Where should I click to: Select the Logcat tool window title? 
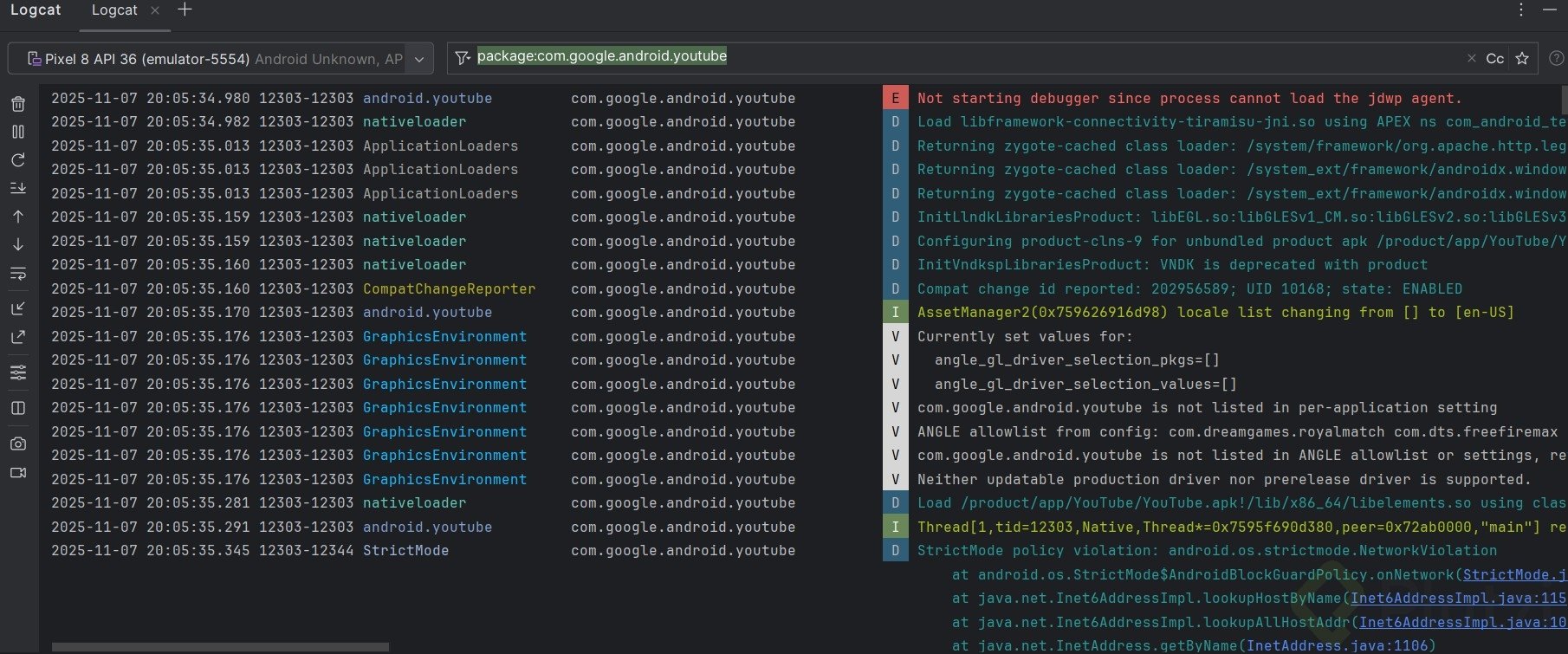coord(36,10)
